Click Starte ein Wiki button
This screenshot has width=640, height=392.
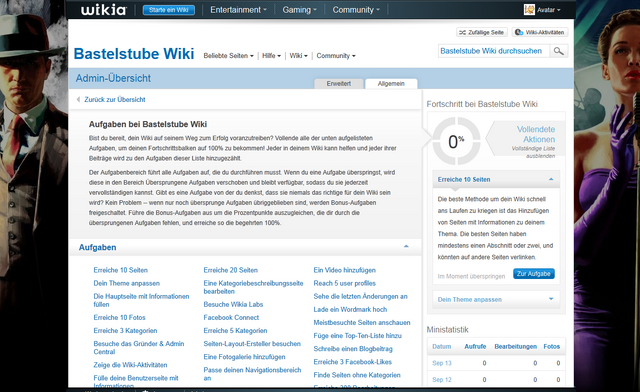point(169,10)
